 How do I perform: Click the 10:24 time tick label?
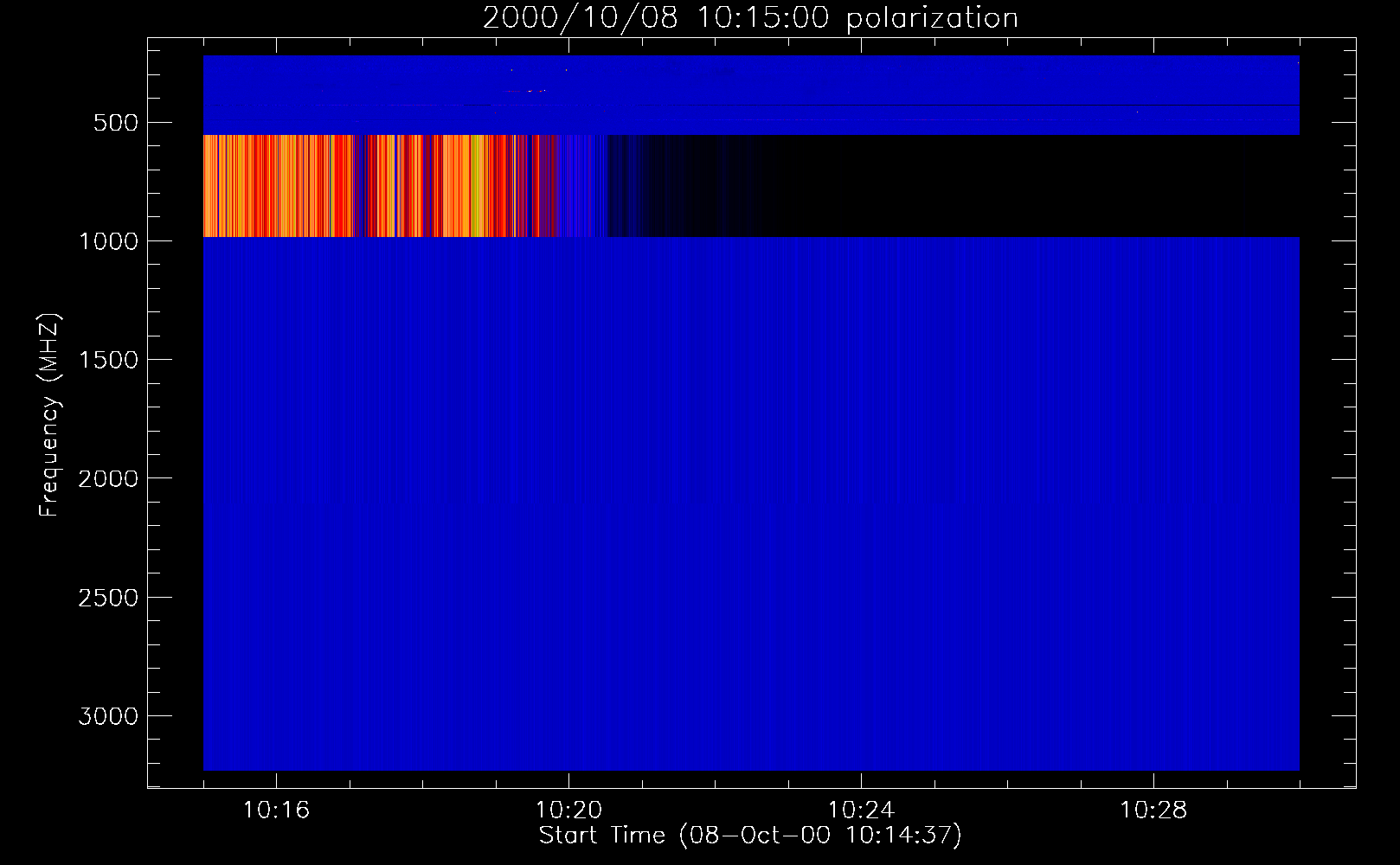[861, 810]
